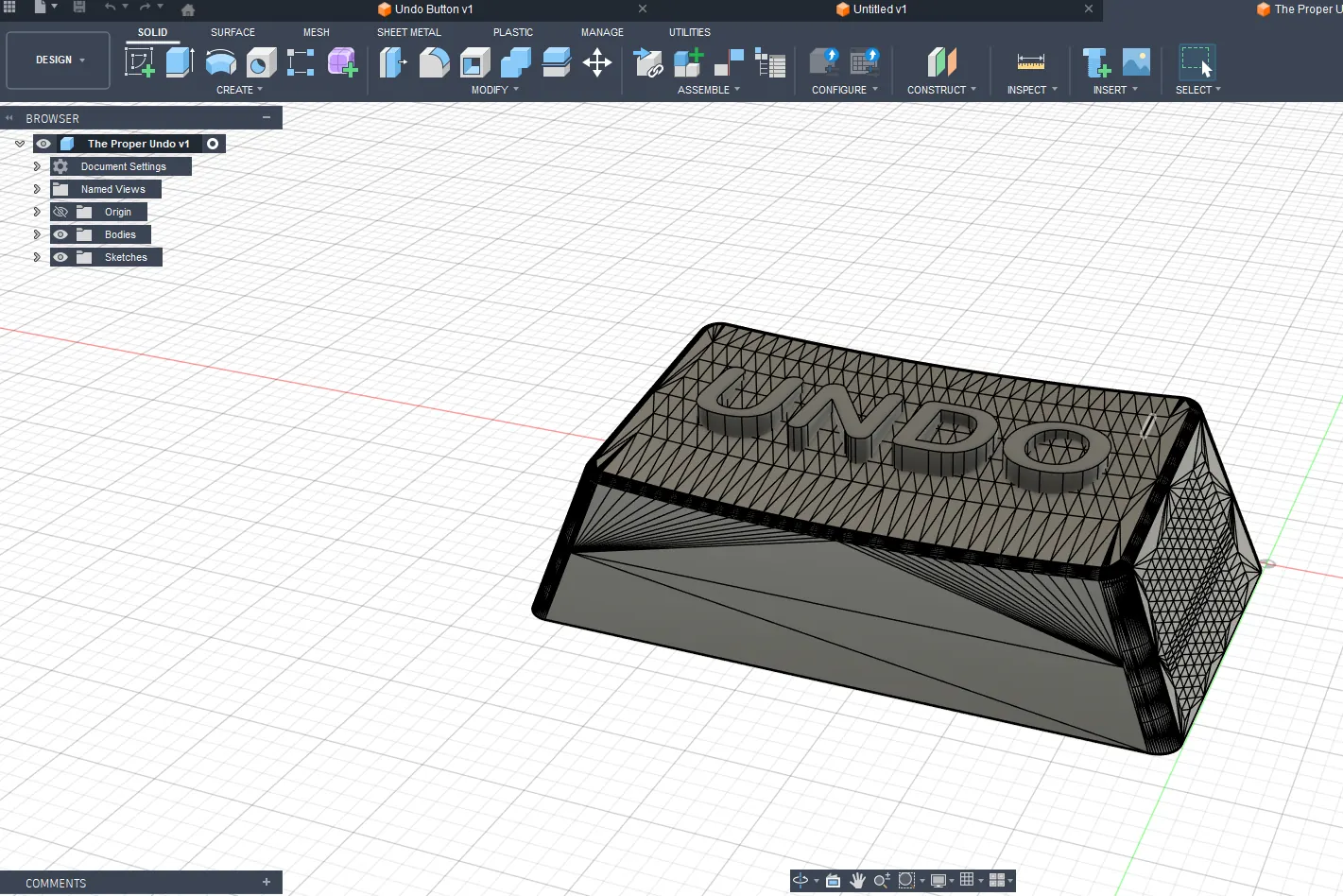The height and width of the screenshot is (896, 1343).
Task: Switch to the MESH tab
Action: click(x=317, y=32)
